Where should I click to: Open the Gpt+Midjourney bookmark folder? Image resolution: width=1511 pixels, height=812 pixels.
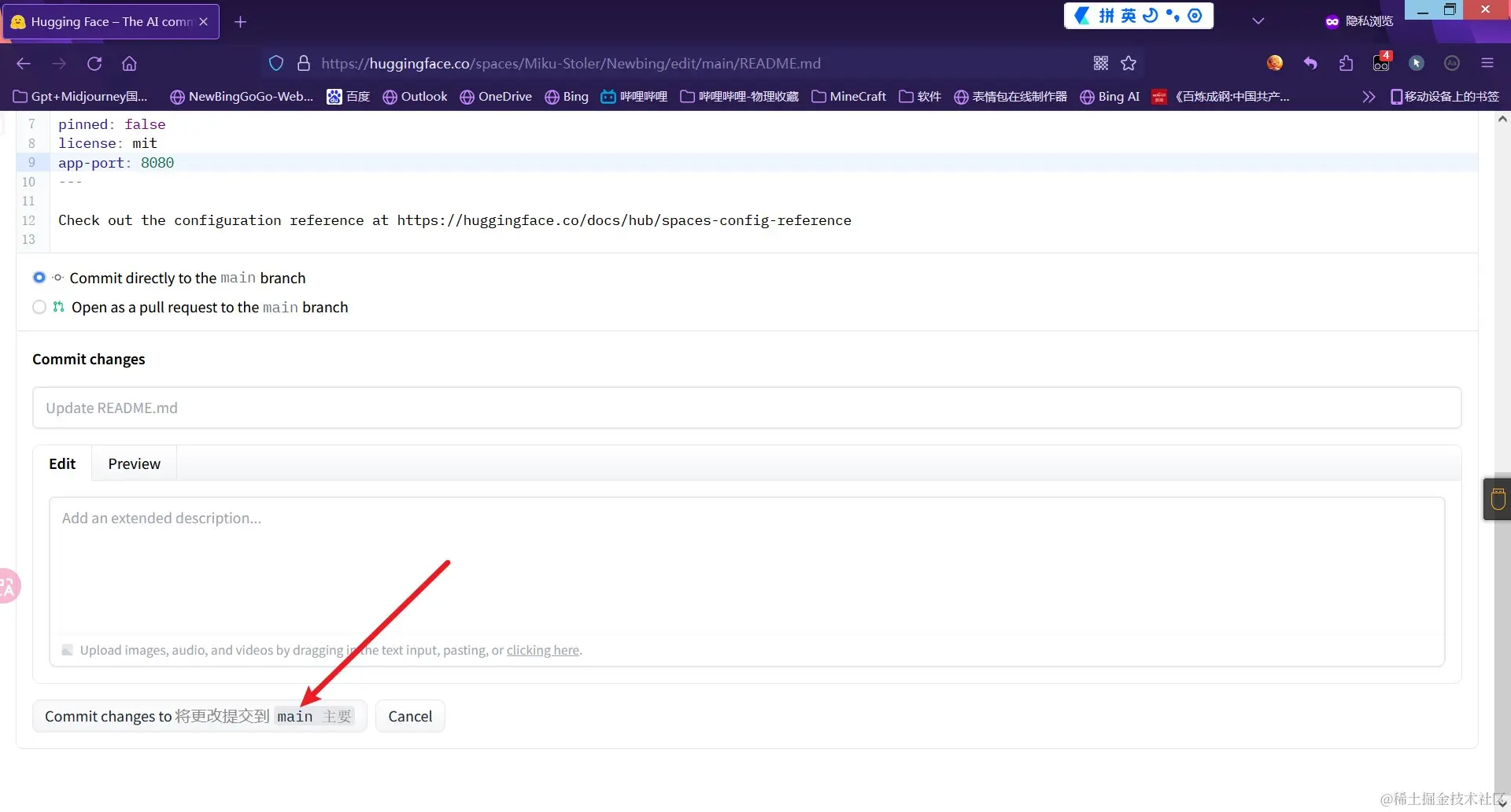[x=81, y=97]
